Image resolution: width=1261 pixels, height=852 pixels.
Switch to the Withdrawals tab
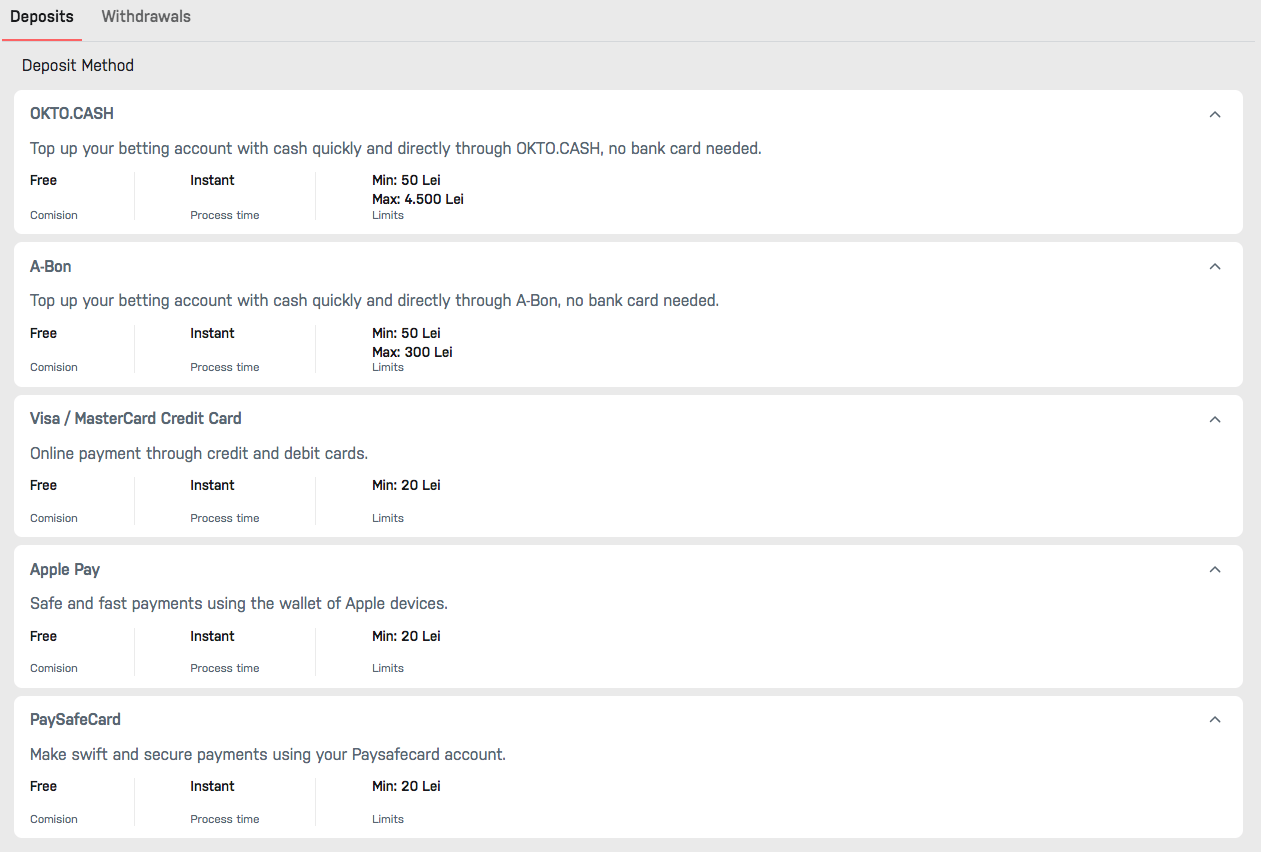tap(146, 17)
